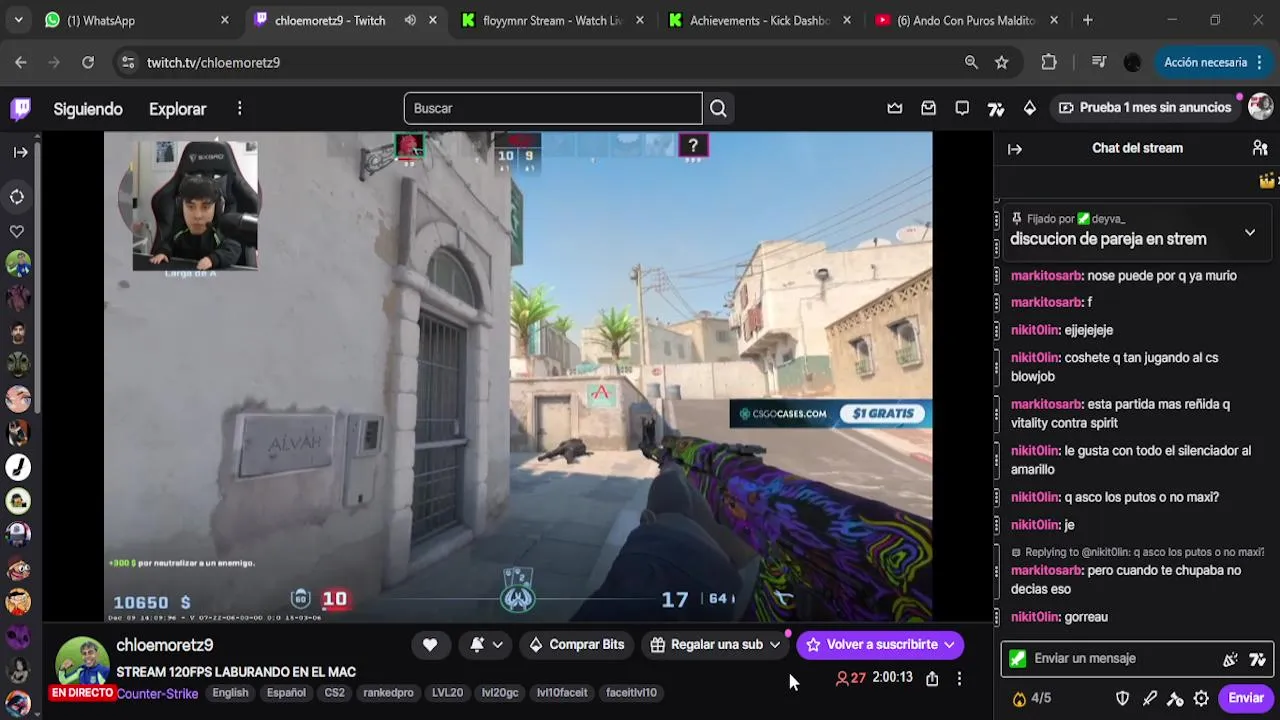Open the Siguiendo navigation item

click(88, 109)
